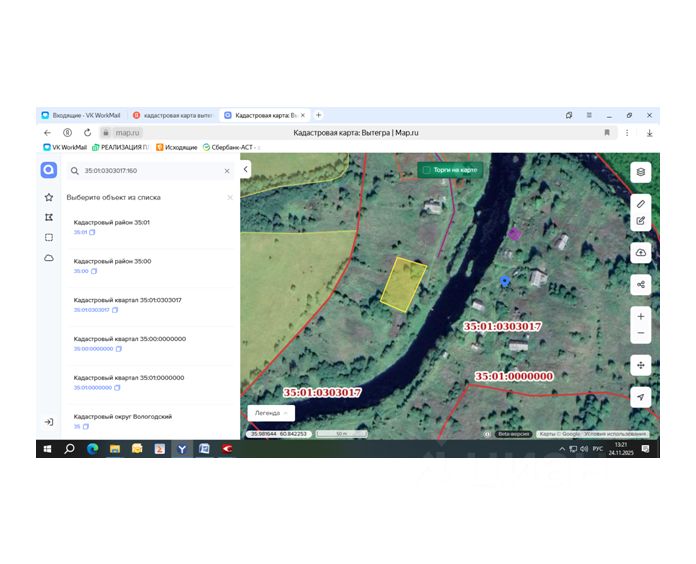
Task: Click the search magnifier icon
Action: [75, 171]
